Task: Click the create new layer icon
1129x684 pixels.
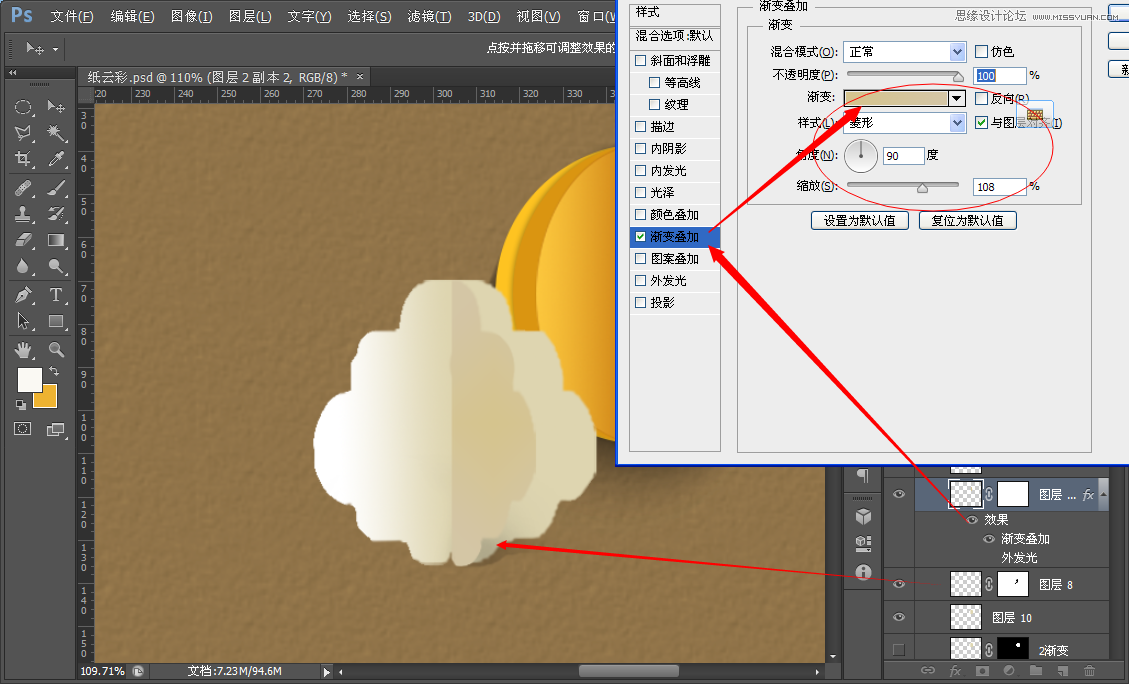Action: click(1063, 670)
